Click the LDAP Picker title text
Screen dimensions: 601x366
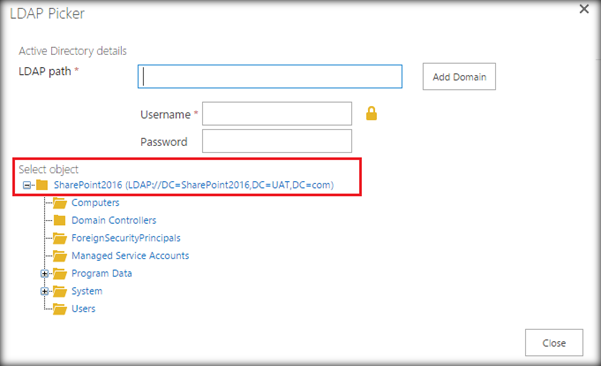coord(47,13)
